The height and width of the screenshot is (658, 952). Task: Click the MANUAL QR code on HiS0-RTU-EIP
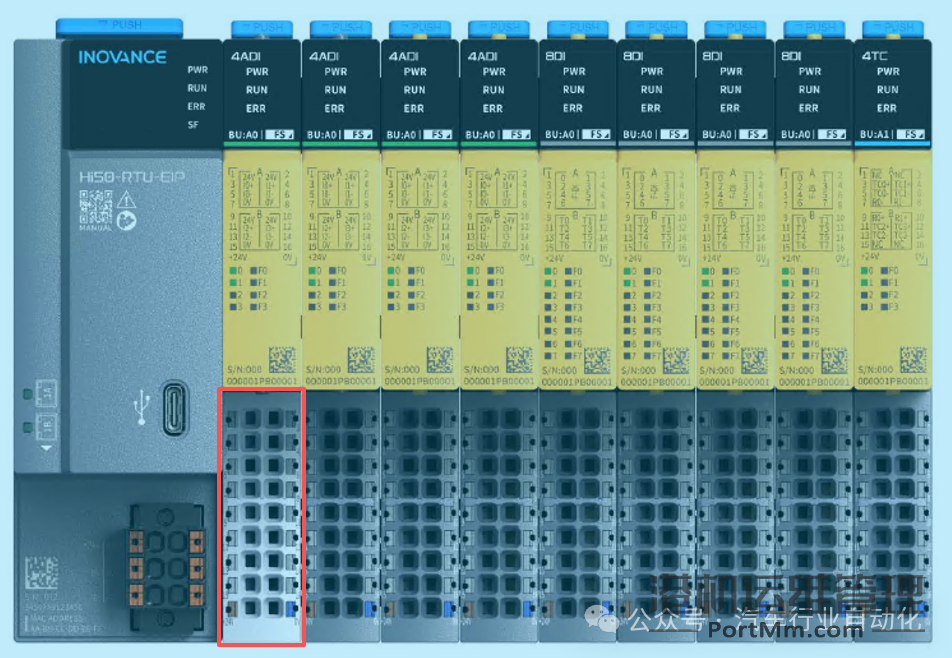pyautogui.click(x=95, y=208)
